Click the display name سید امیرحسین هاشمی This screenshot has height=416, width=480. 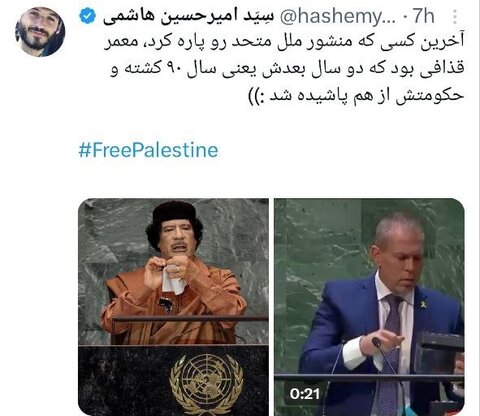click(x=188, y=17)
